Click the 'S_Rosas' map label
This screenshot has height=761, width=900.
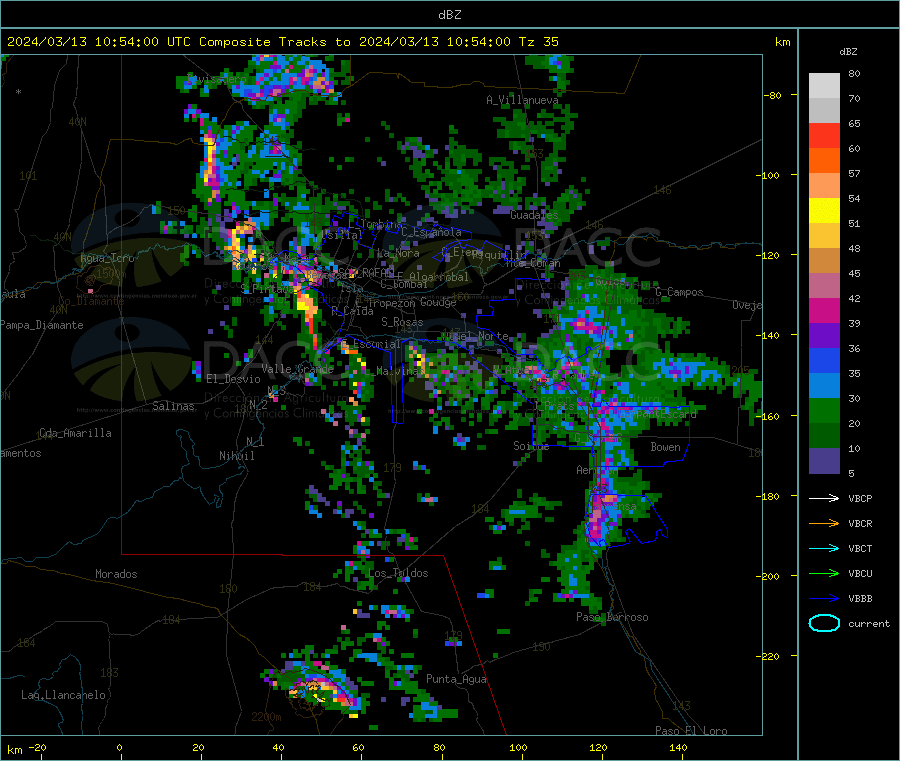pyautogui.click(x=402, y=322)
